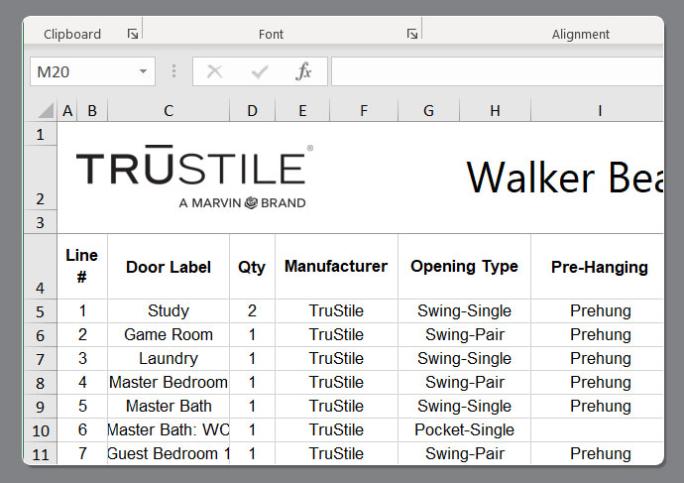The width and height of the screenshot is (684, 483).
Task: Select column B header
Action: tap(92, 111)
